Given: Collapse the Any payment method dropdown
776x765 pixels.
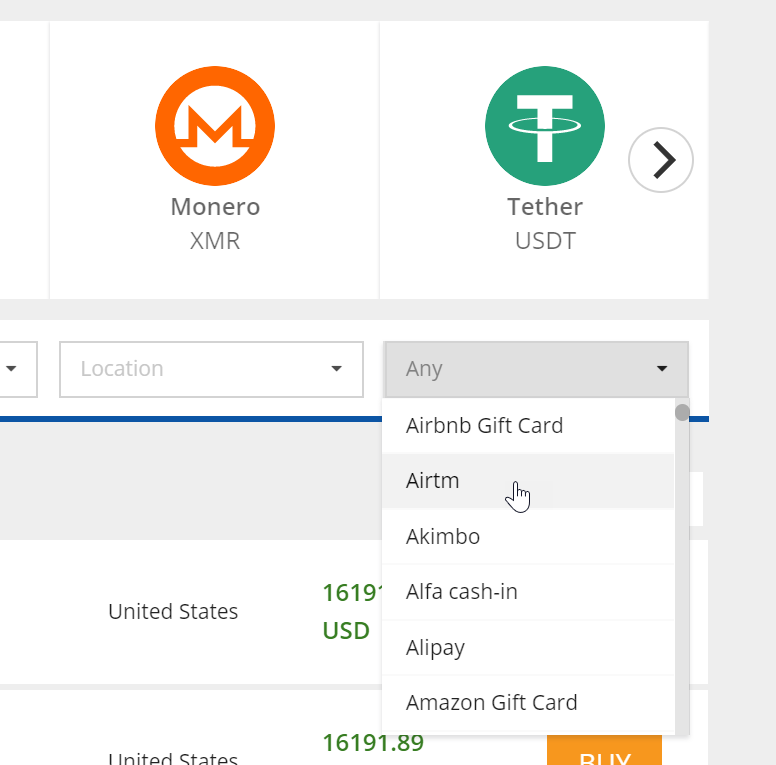Looking at the screenshot, I should (536, 369).
